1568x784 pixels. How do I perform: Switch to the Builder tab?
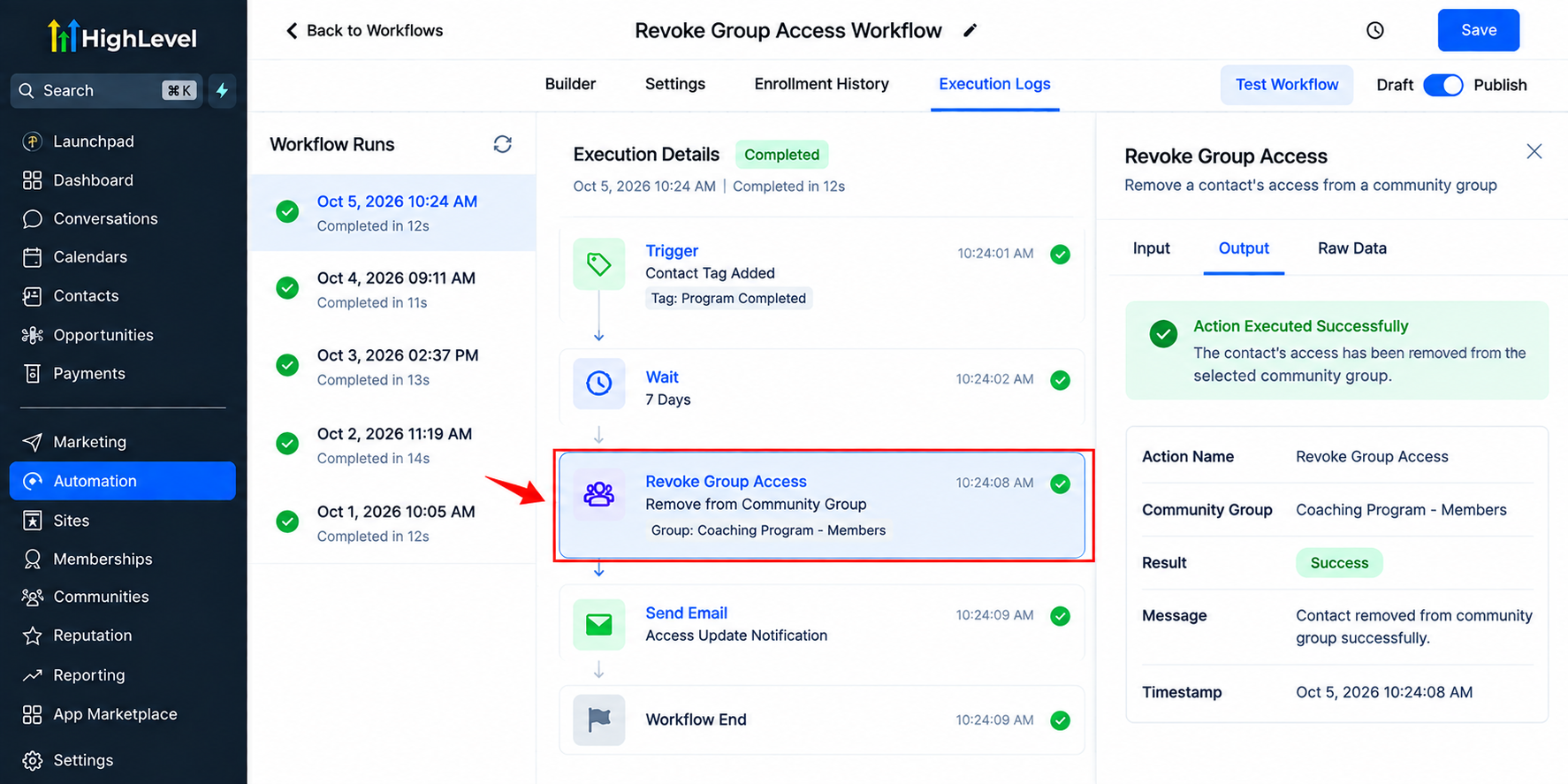[x=570, y=84]
